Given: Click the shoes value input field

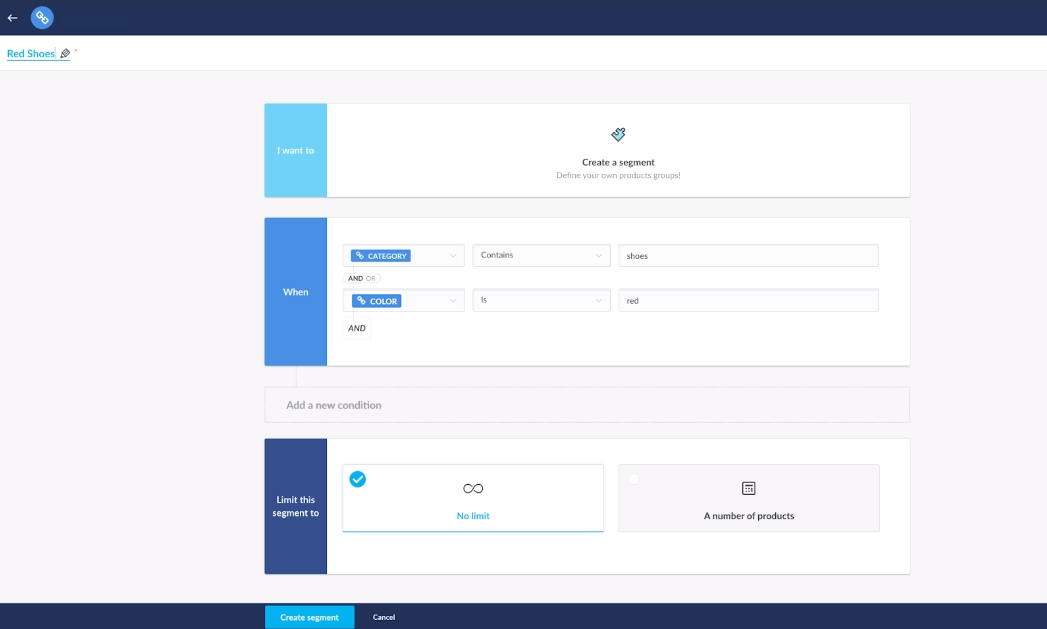Looking at the screenshot, I should [x=748, y=256].
